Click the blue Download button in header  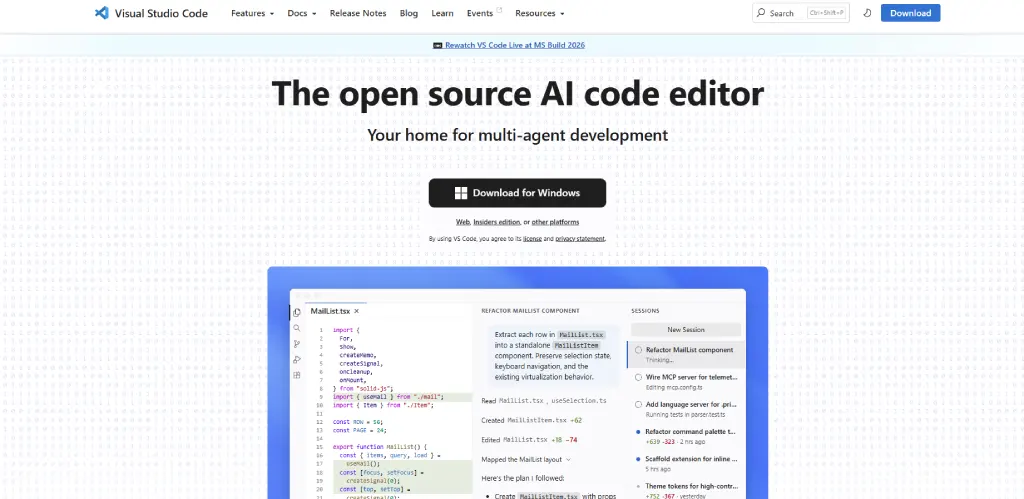coord(910,13)
